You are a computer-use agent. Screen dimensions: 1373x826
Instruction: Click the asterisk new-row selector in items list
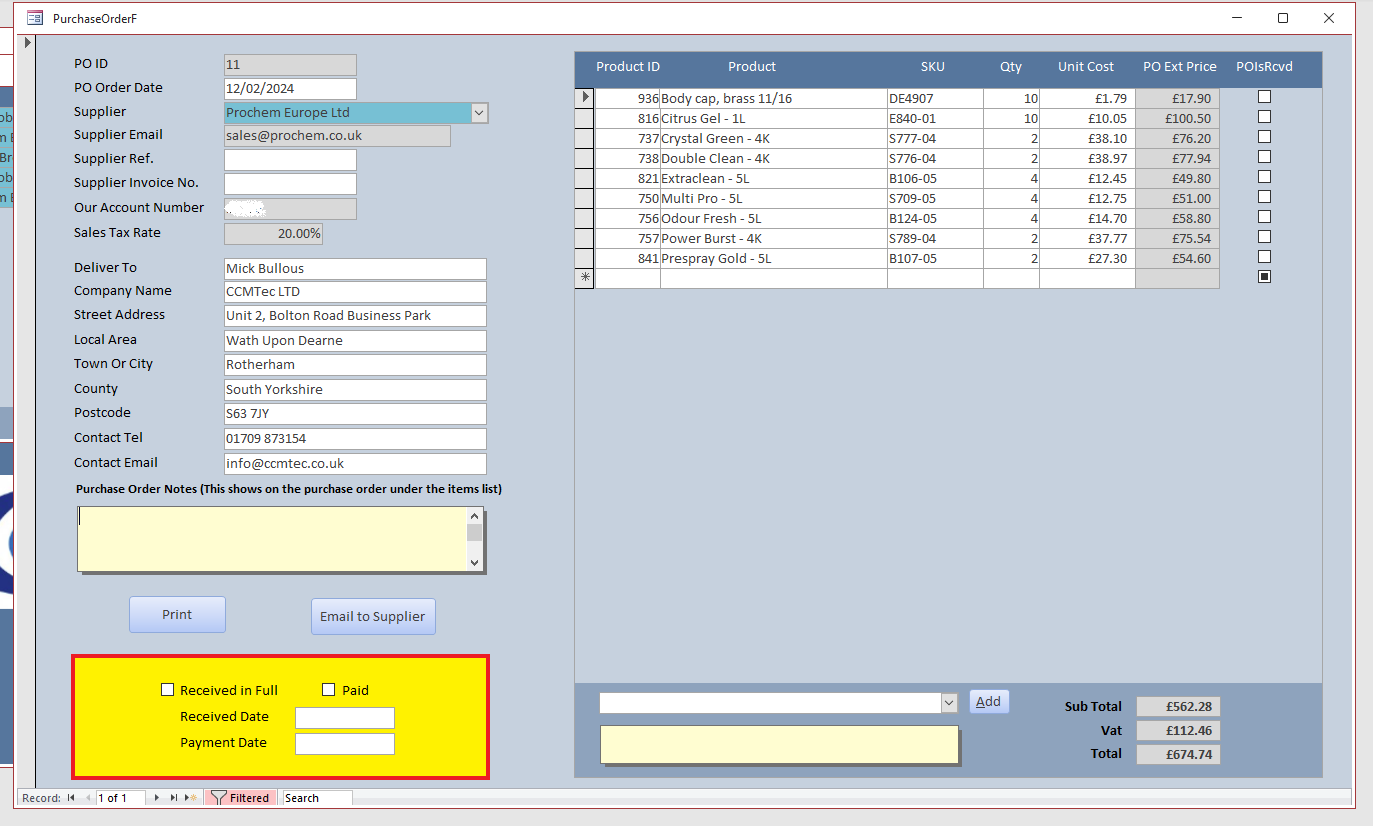[x=584, y=277]
